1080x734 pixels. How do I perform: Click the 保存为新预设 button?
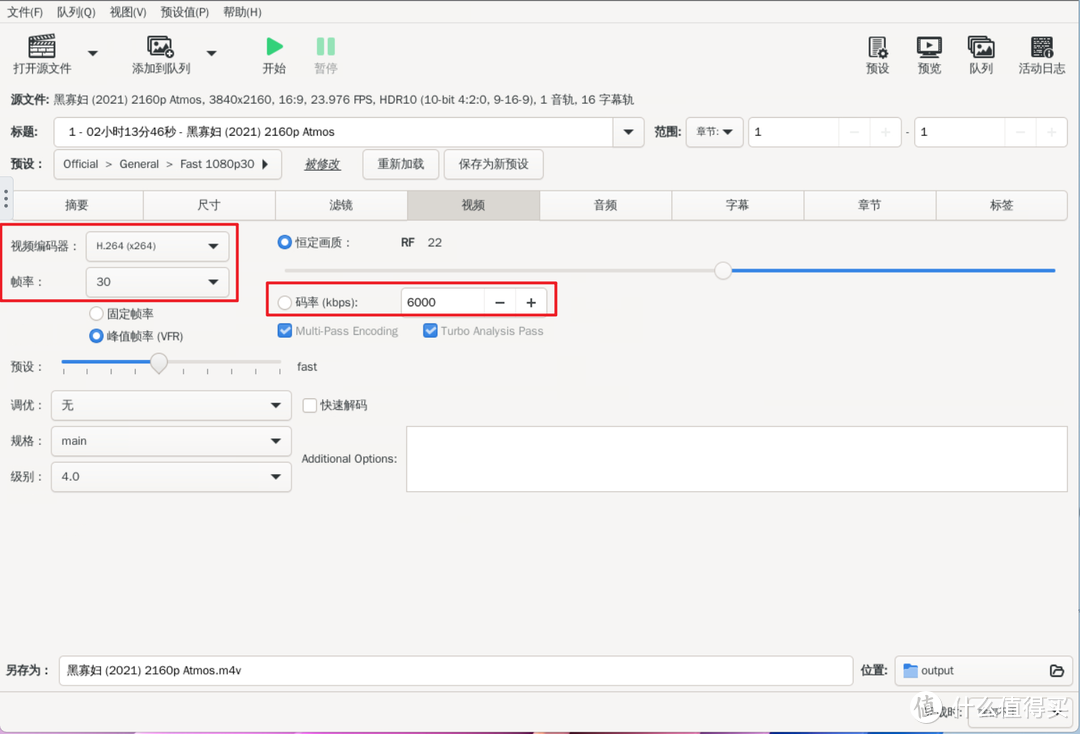tap(493, 164)
